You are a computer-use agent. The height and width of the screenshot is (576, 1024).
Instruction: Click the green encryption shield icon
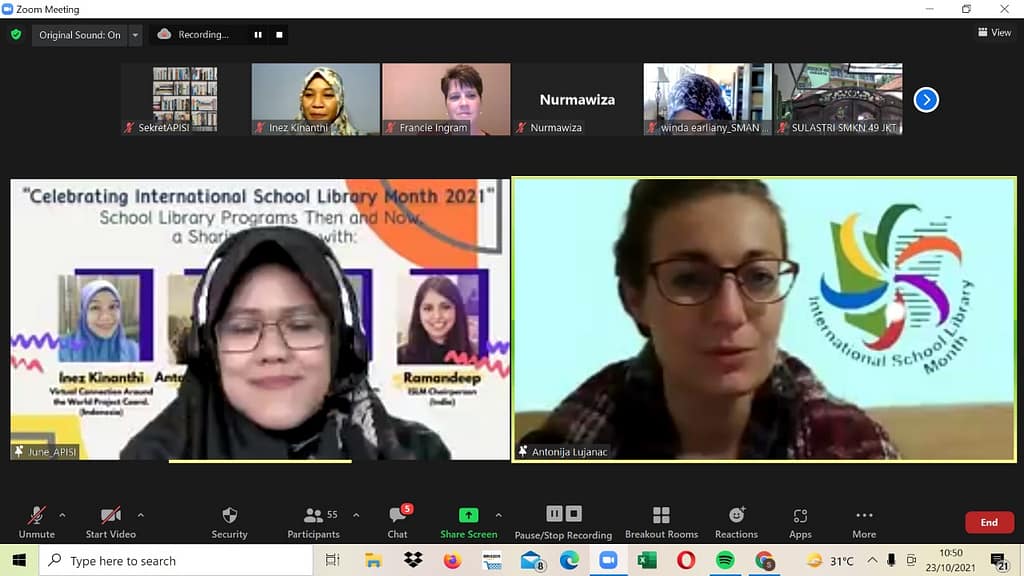coord(16,34)
